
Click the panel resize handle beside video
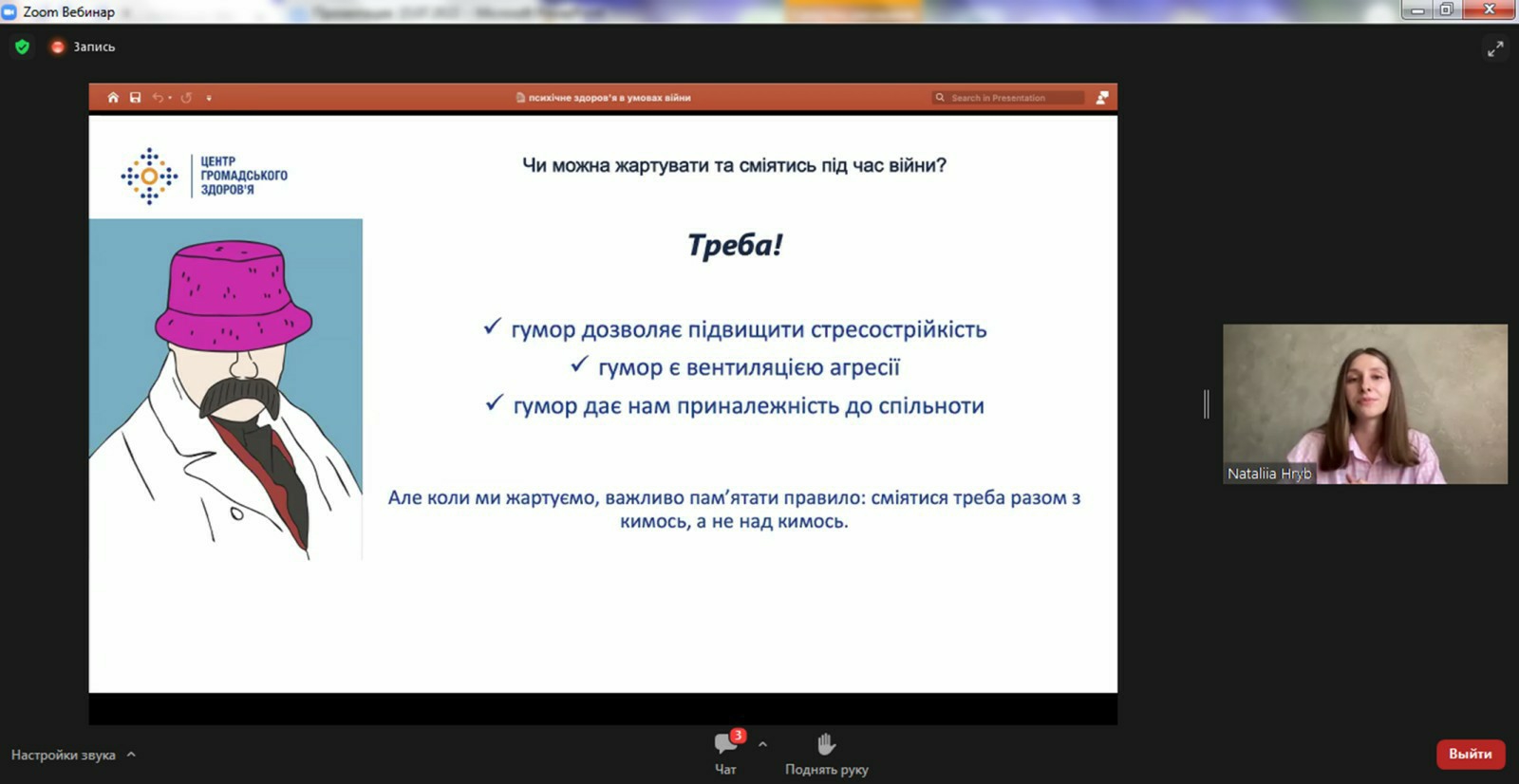point(1207,403)
